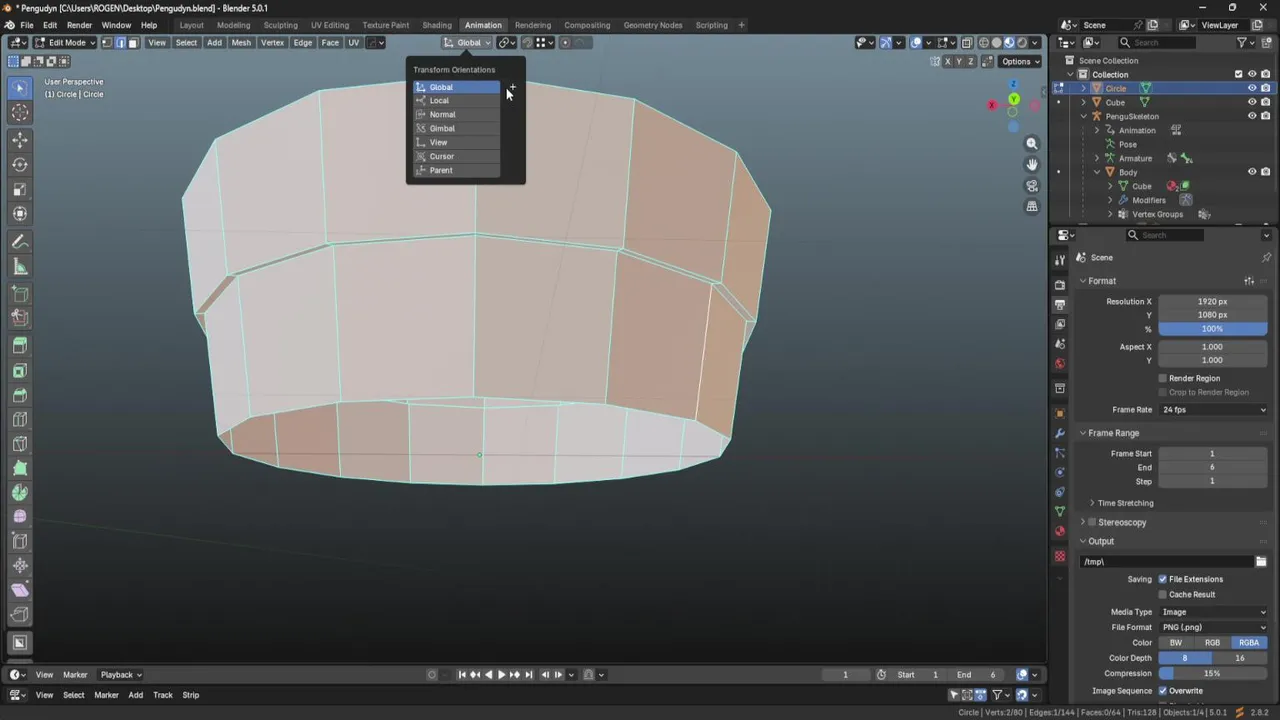This screenshot has height=720, width=1280.
Task: Open viewport Options dropdown
Action: (1022, 61)
